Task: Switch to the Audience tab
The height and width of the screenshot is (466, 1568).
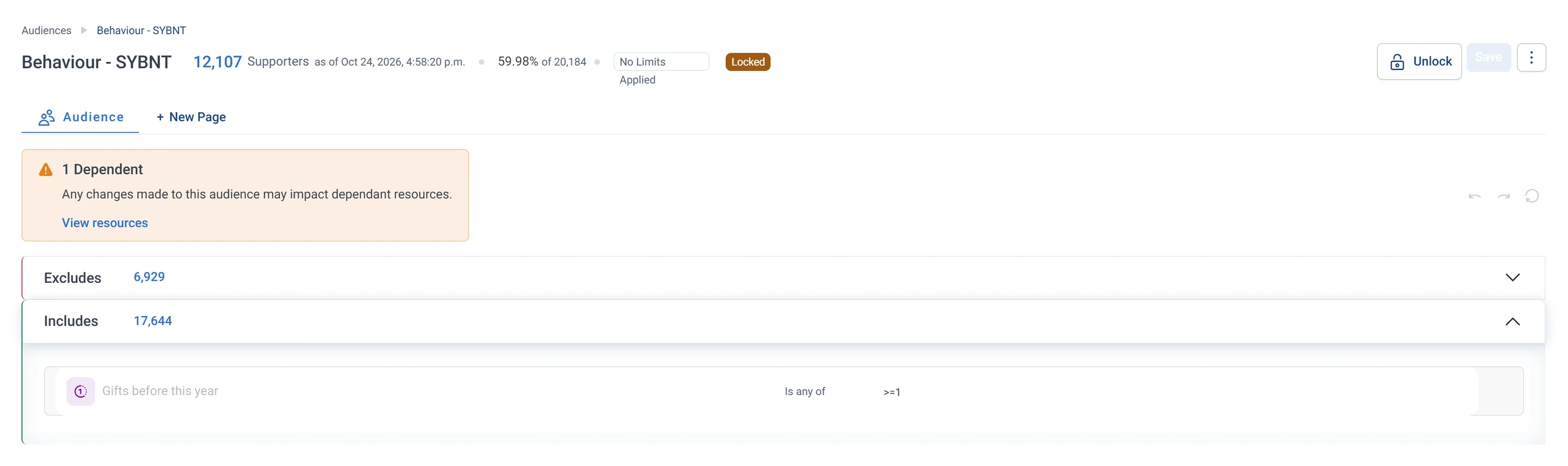Action: [x=81, y=117]
